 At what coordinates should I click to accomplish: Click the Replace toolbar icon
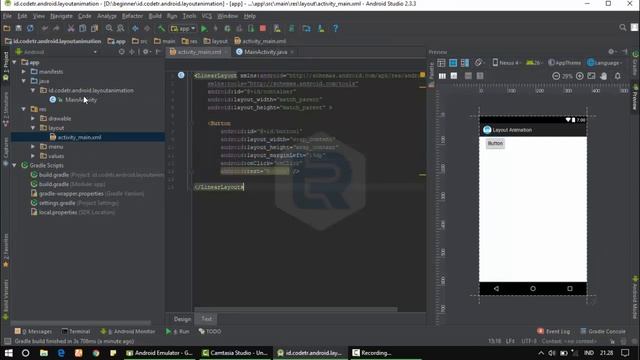pyautogui.click(x=121, y=28)
